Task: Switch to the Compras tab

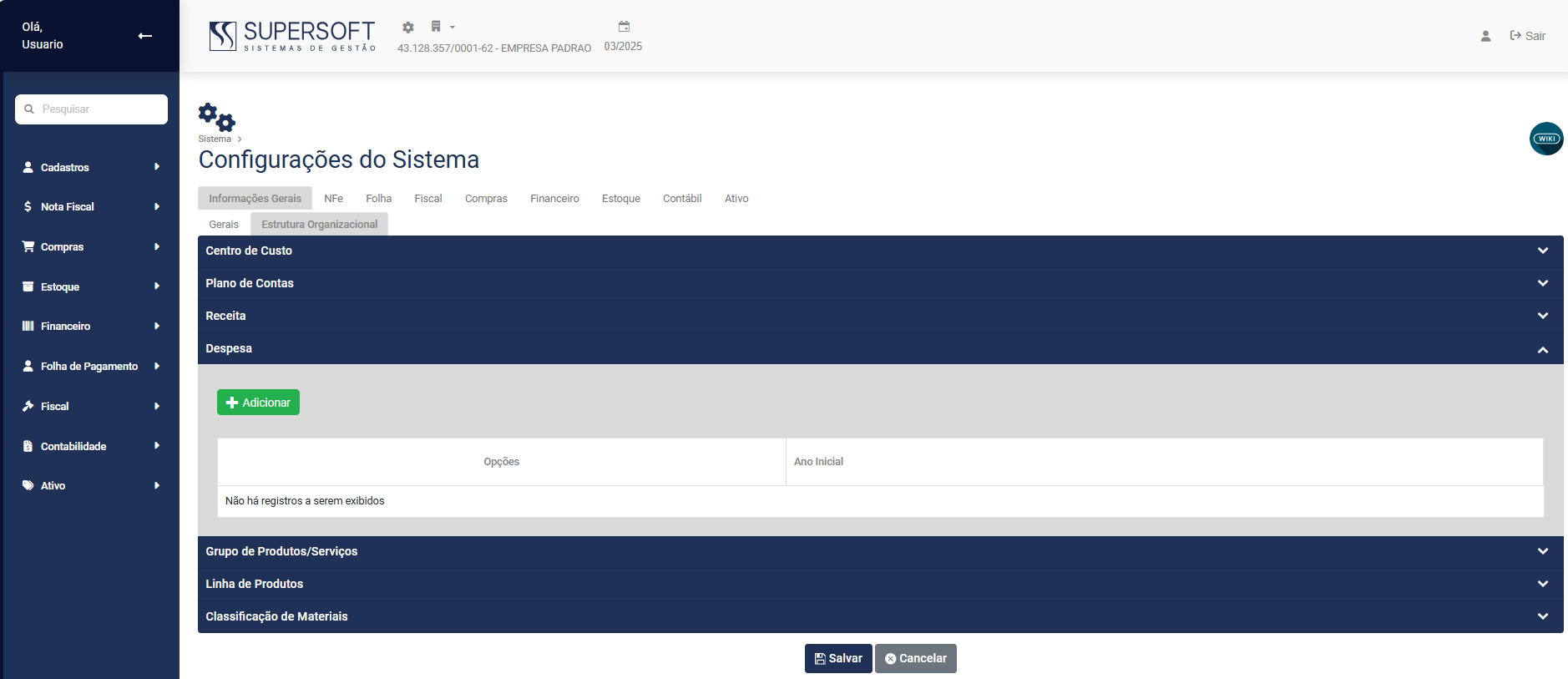Action: (486, 198)
